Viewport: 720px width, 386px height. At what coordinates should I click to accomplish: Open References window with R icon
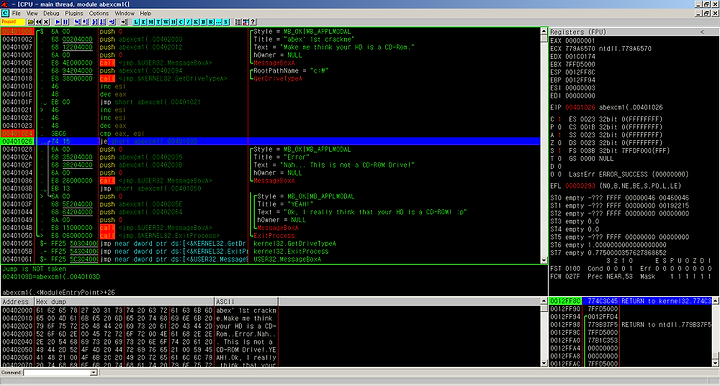pos(211,22)
